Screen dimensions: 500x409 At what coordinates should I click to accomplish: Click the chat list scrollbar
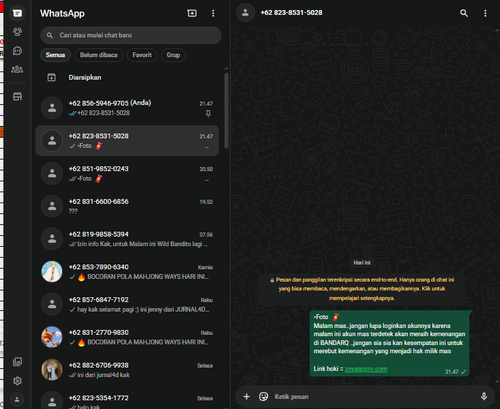pos(226,111)
